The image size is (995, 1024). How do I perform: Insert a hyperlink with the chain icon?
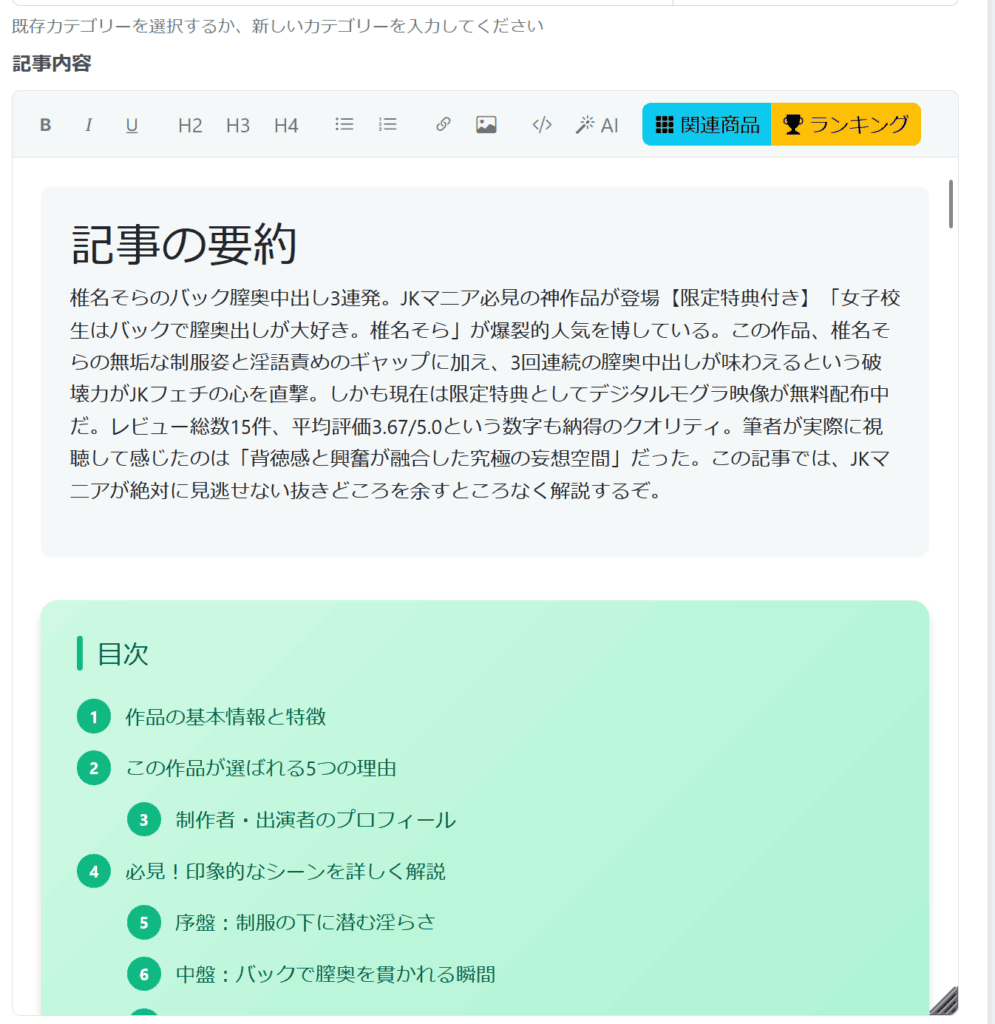(x=443, y=124)
